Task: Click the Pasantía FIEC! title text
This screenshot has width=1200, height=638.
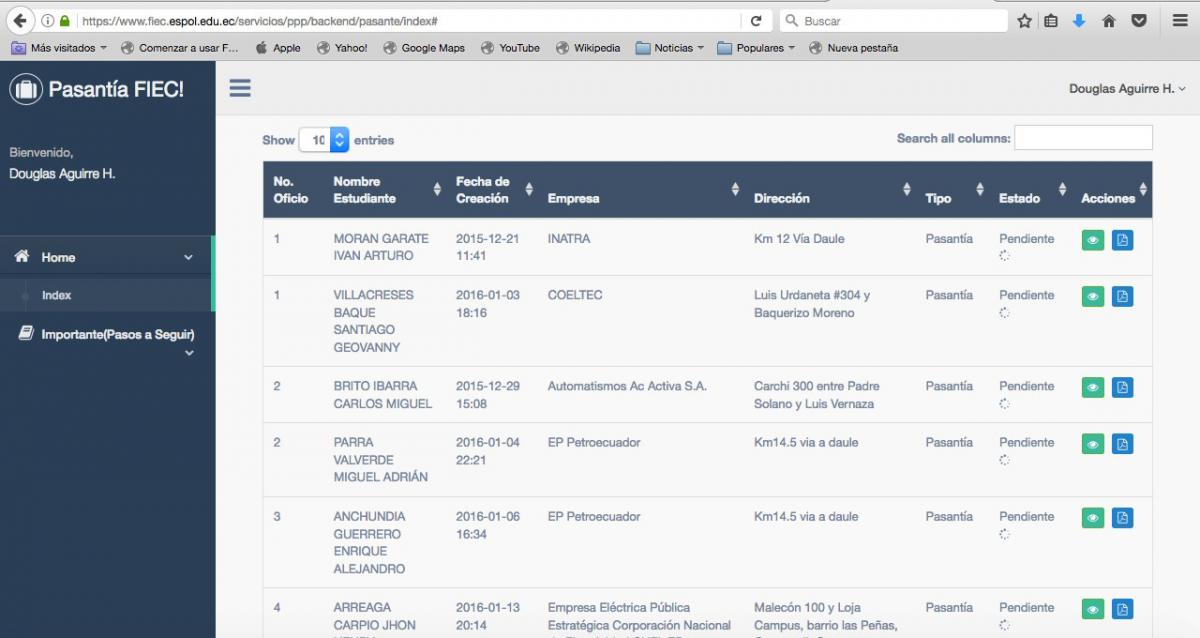Action: [116, 89]
